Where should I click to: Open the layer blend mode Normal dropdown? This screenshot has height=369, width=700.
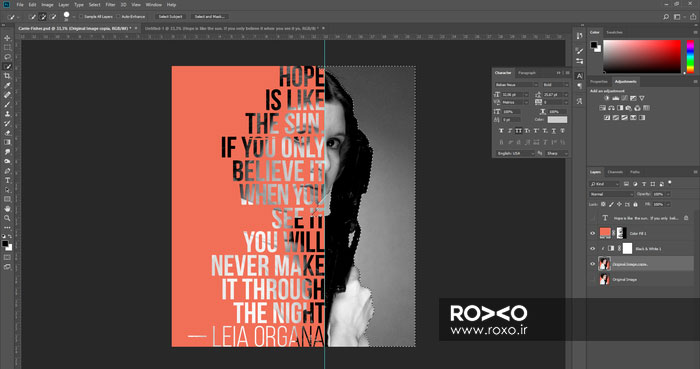coord(611,194)
